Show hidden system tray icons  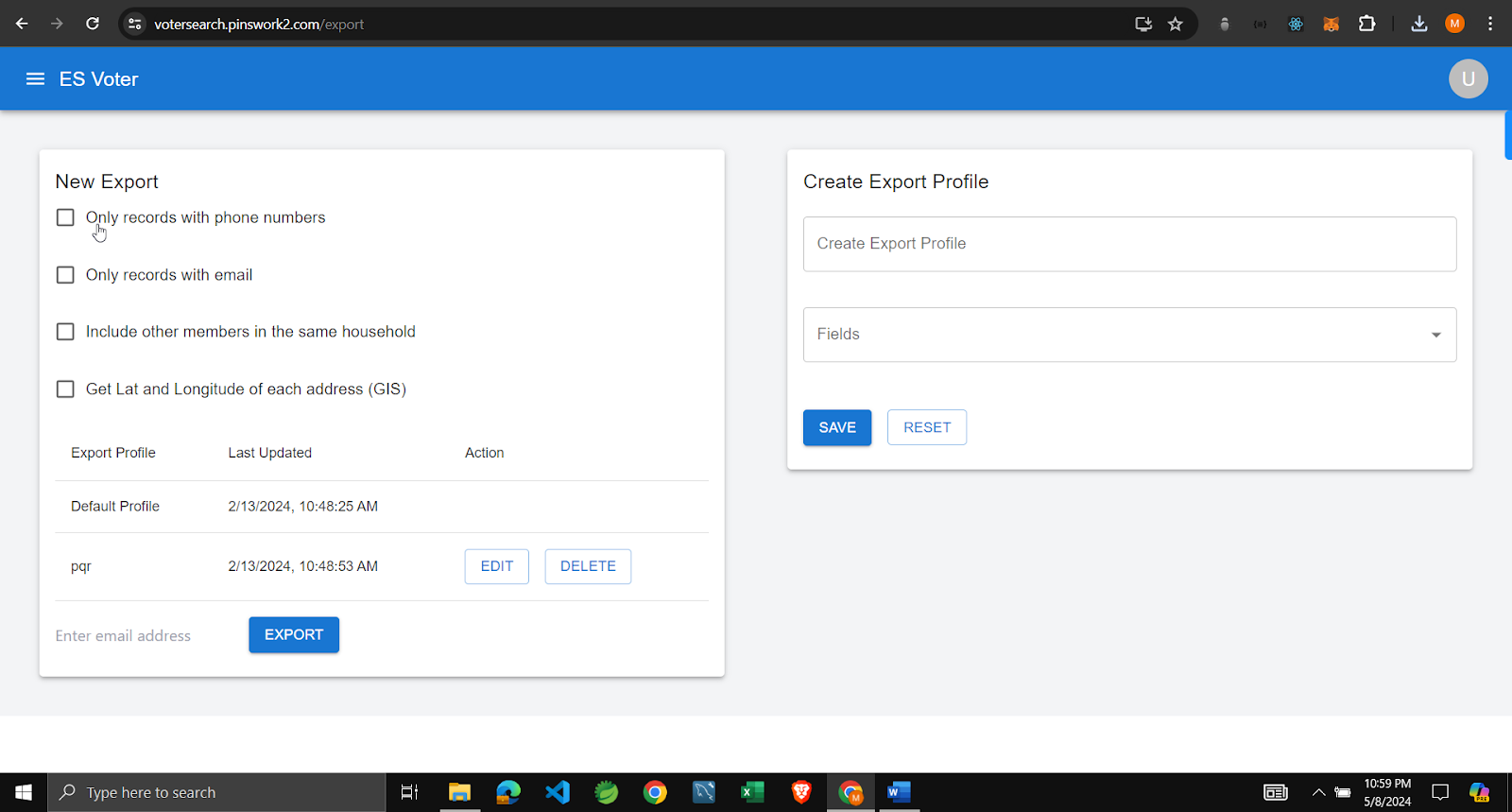click(1318, 792)
